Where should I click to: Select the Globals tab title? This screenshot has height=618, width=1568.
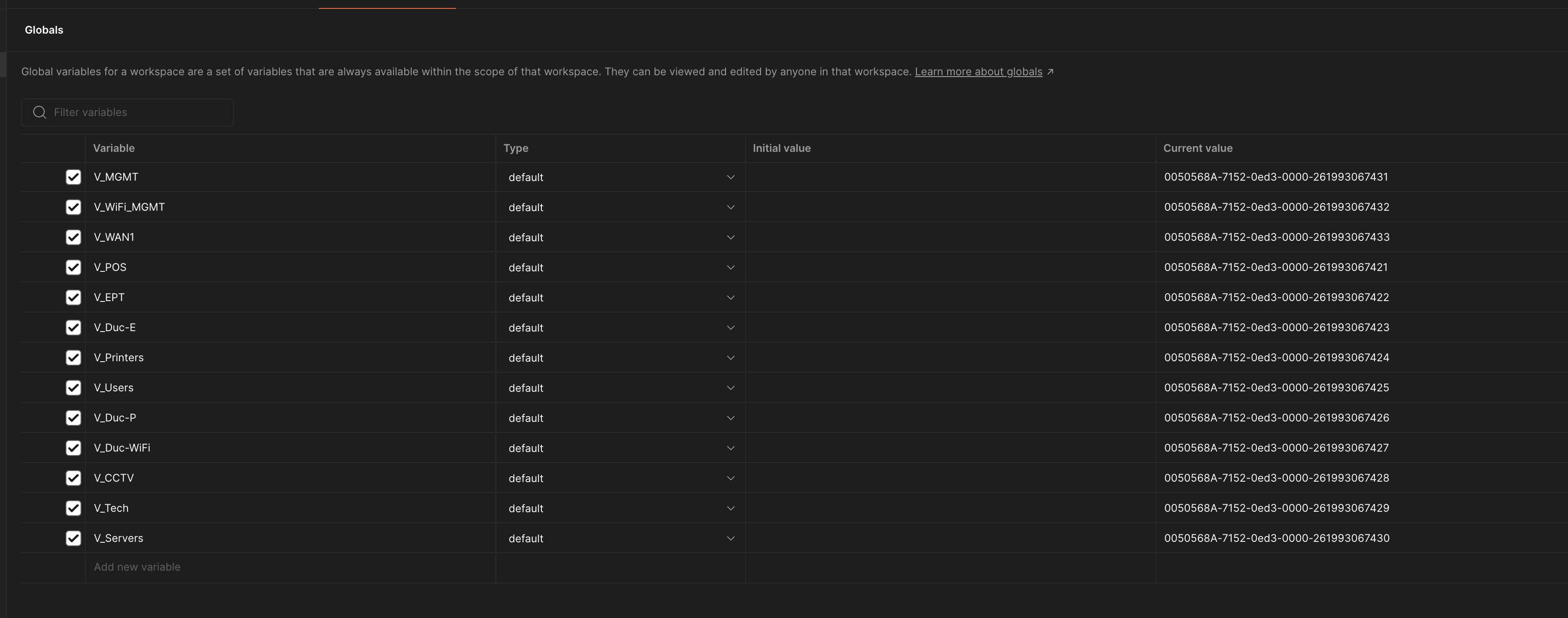(x=44, y=30)
